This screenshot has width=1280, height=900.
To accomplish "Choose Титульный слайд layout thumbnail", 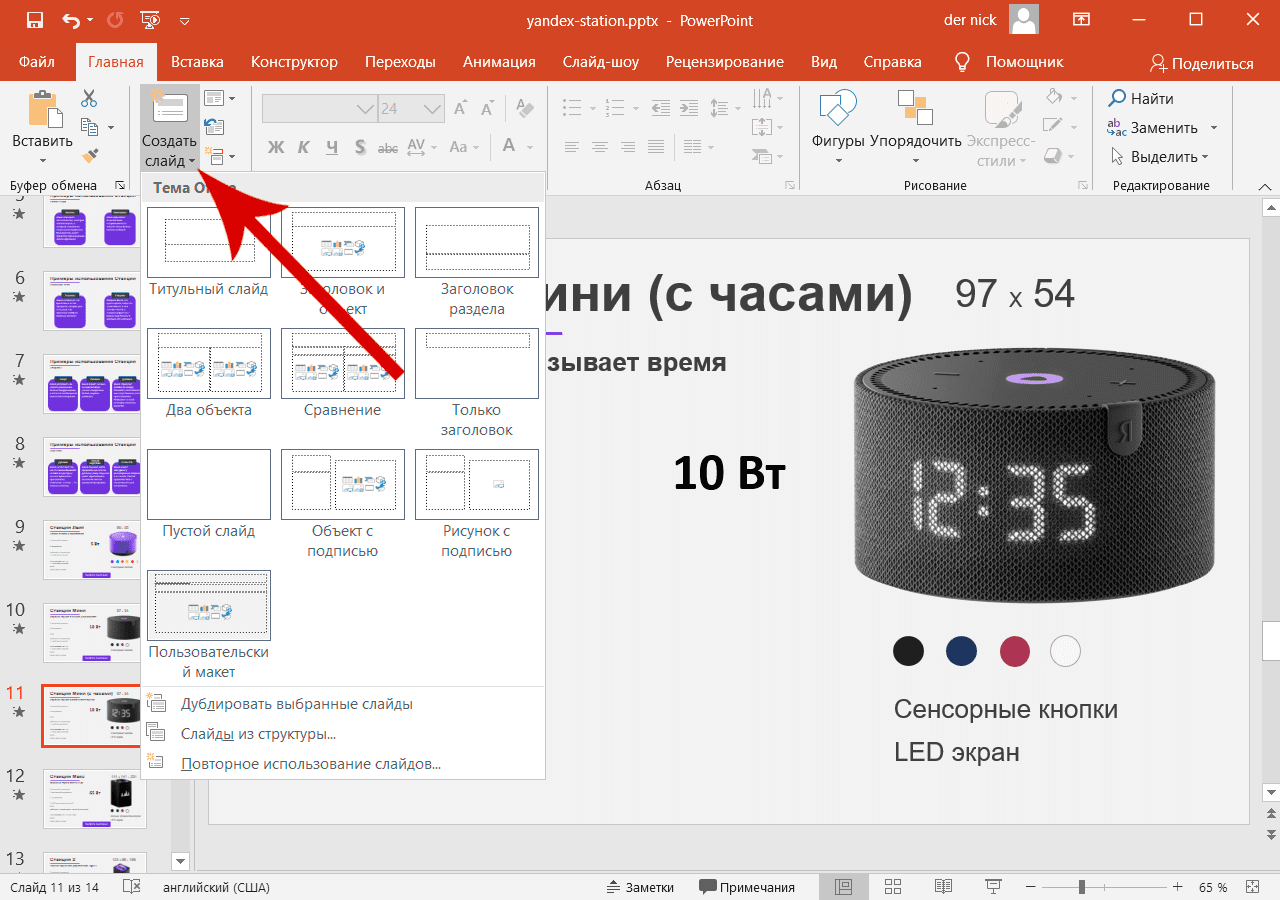I will 209,242.
